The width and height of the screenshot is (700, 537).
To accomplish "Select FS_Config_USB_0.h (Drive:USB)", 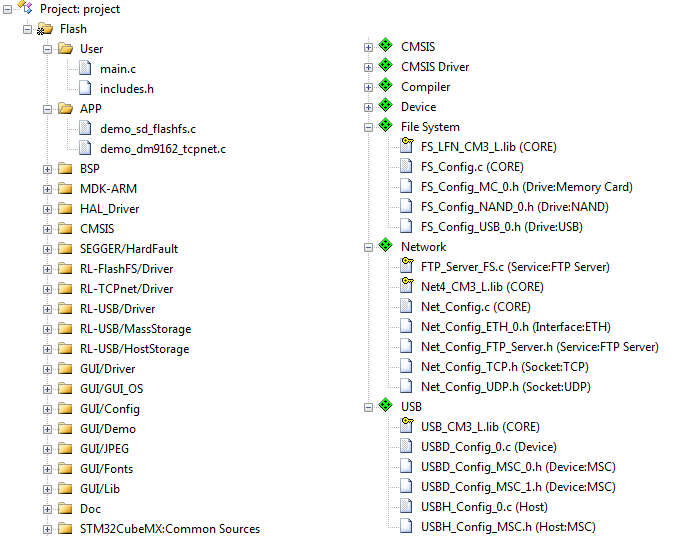I will tap(502, 227).
